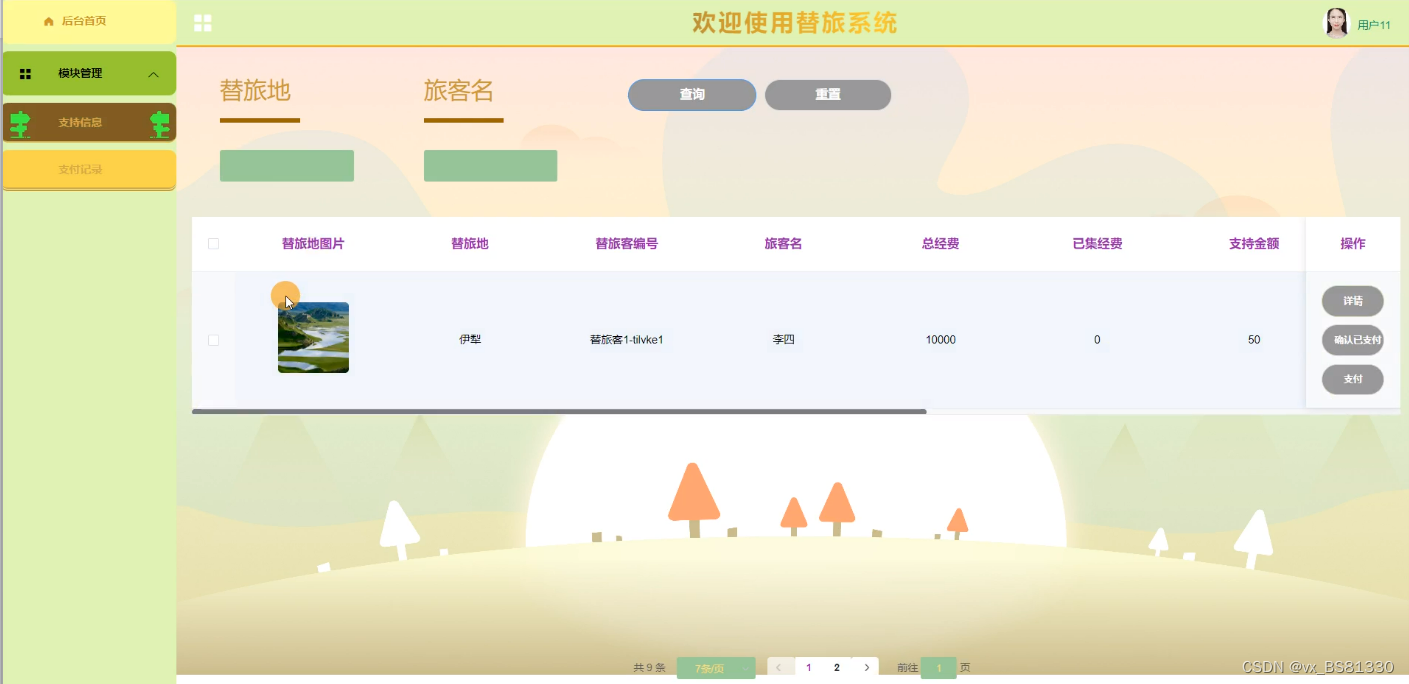Click the 详情 details button
The image size is (1409, 684).
pos(1353,301)
